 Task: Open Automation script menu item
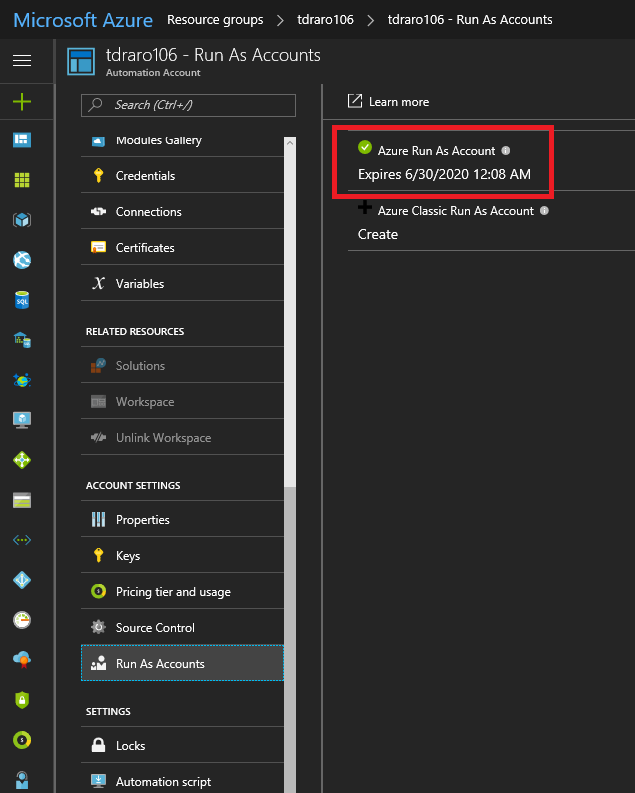tap(182, 779)
